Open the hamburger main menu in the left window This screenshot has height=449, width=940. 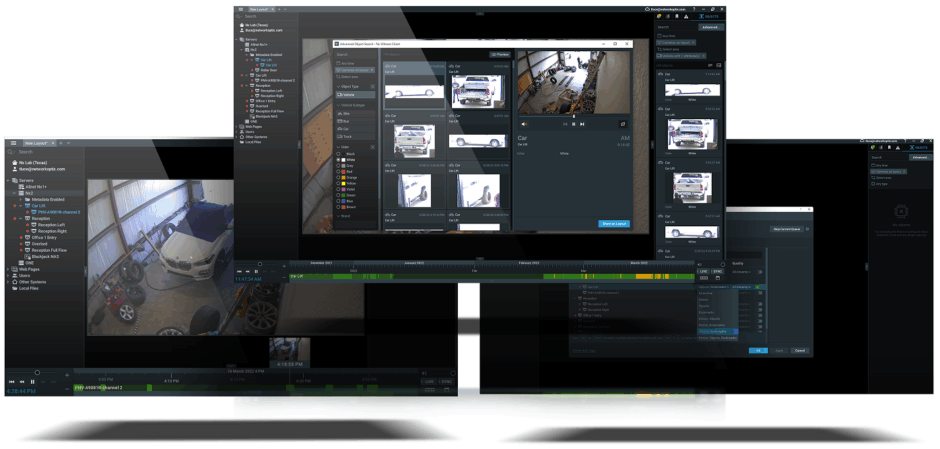pos(14,144)
